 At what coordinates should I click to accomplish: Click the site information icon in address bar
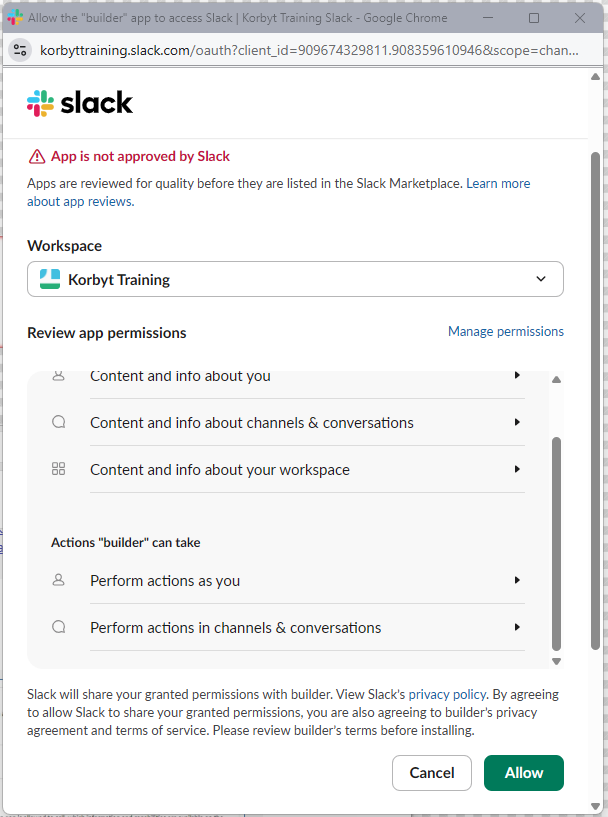(20, 51)
